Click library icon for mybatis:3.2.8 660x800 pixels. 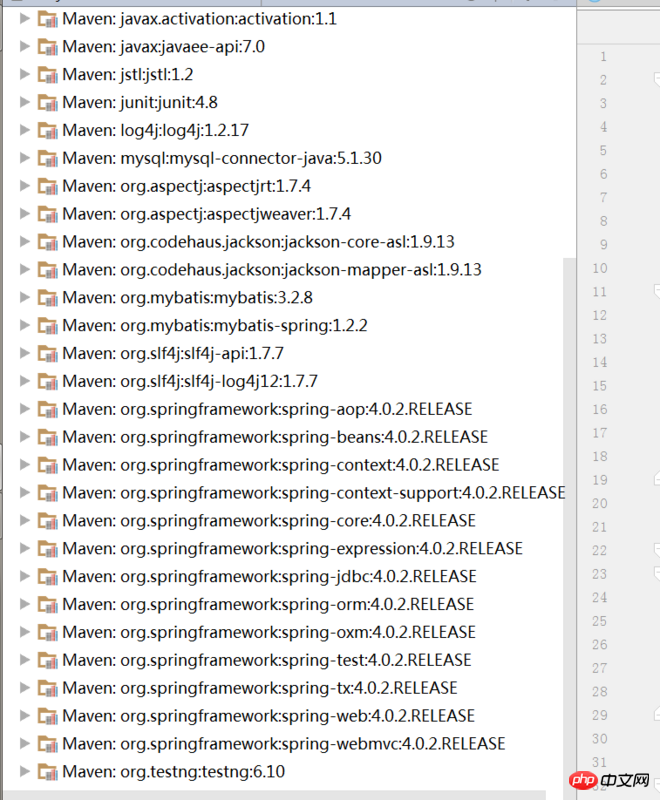tap(47, 298)
